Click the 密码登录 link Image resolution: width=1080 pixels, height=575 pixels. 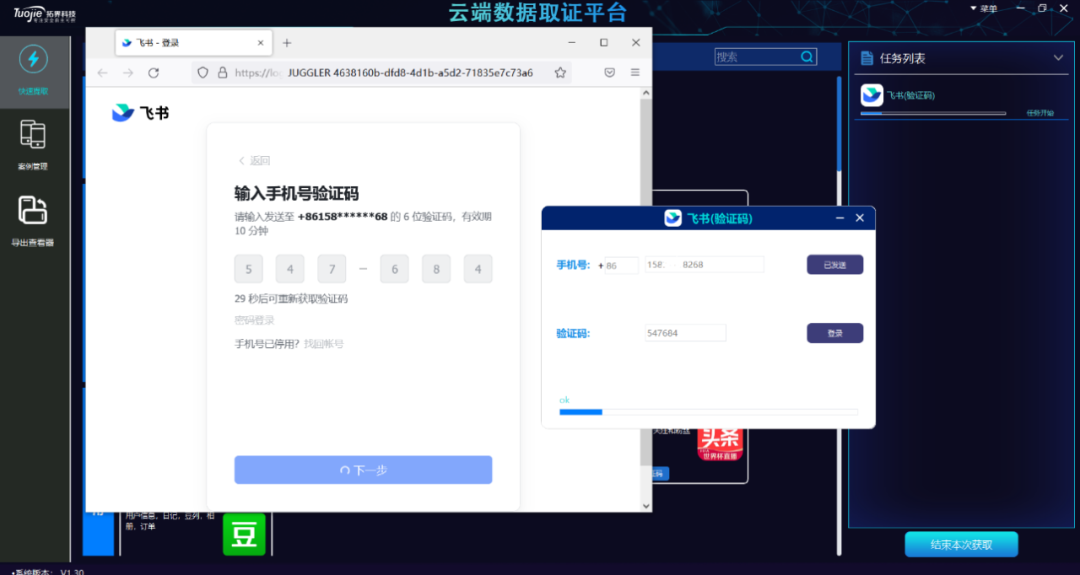pos(255,320)
